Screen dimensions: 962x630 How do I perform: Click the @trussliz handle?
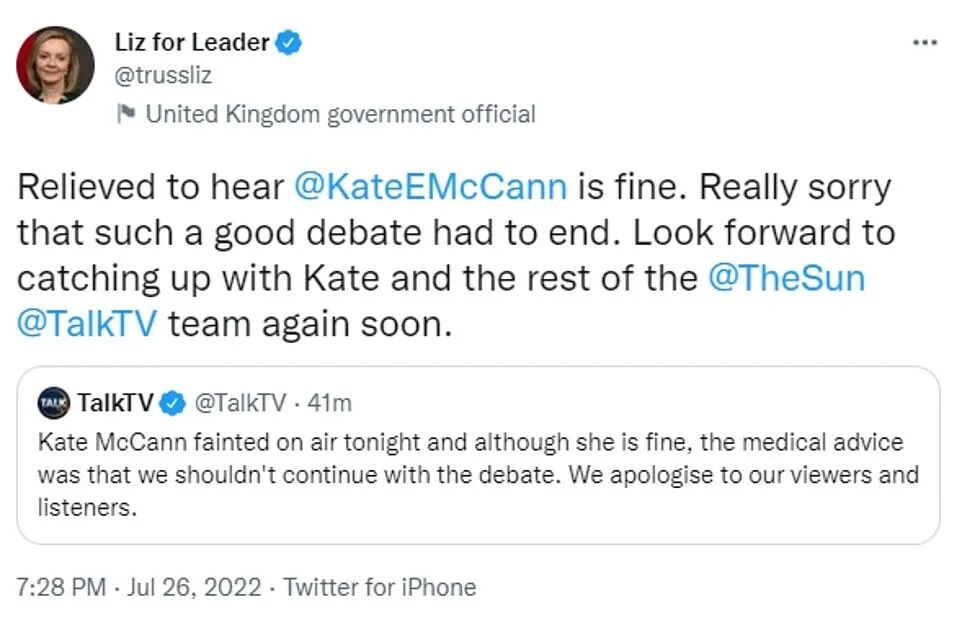pyautogui.click(x=165, y=75)
